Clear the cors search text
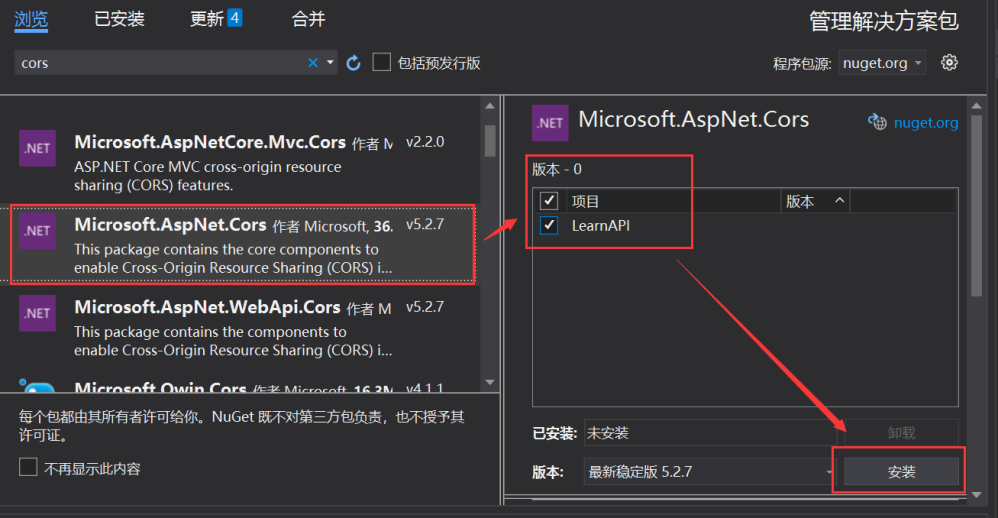The height and width of the screenshot is (518, 998). point(313,62)
